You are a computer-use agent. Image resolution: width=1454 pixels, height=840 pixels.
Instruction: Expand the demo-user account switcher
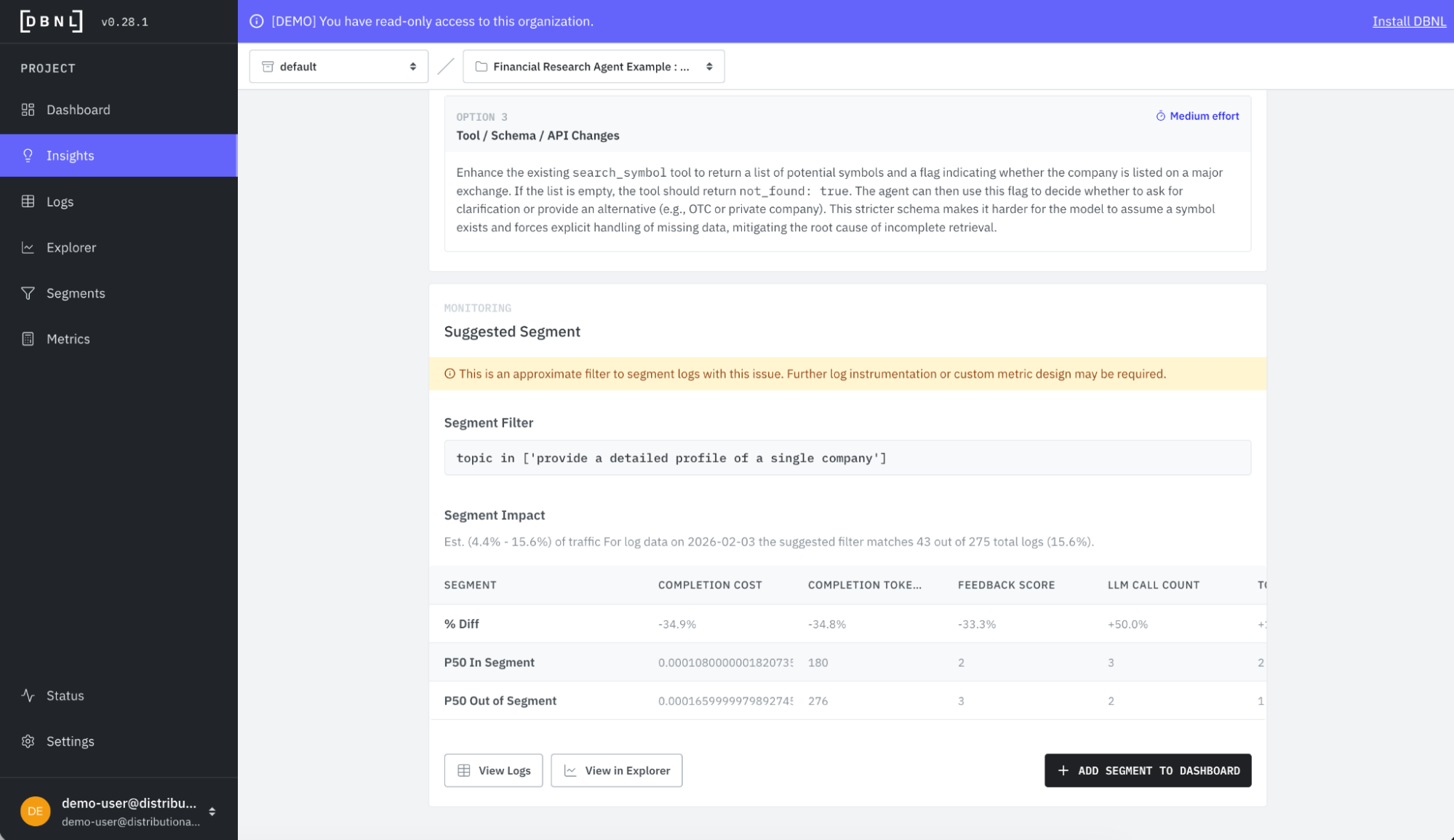click(x=212, y=812)
